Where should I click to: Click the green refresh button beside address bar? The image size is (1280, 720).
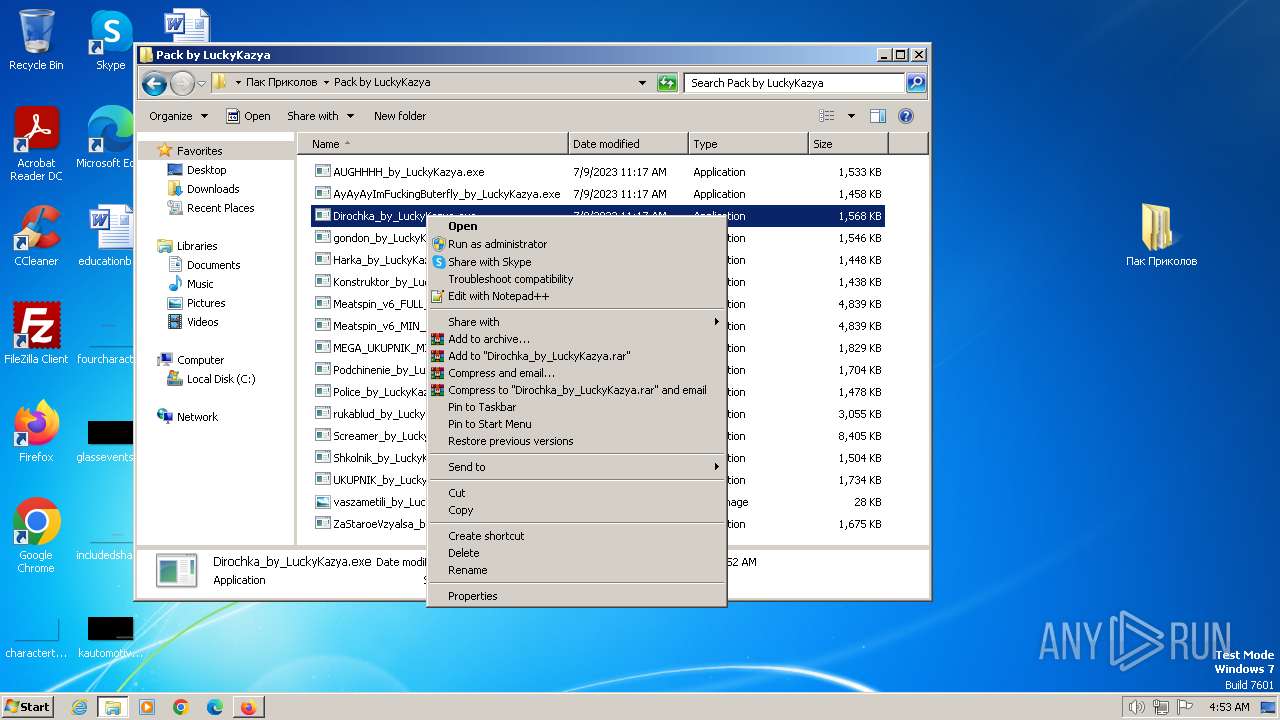click(x=667, y=83)
